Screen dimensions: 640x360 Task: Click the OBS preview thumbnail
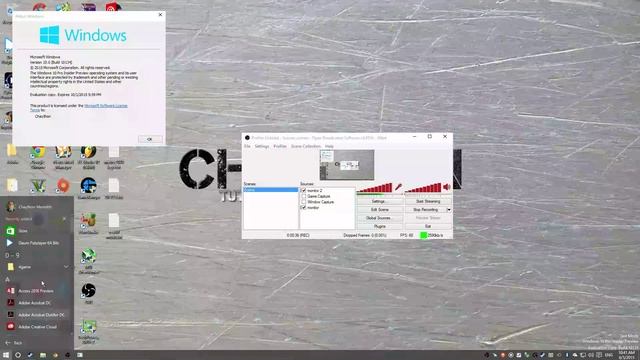tap(347, 165)
